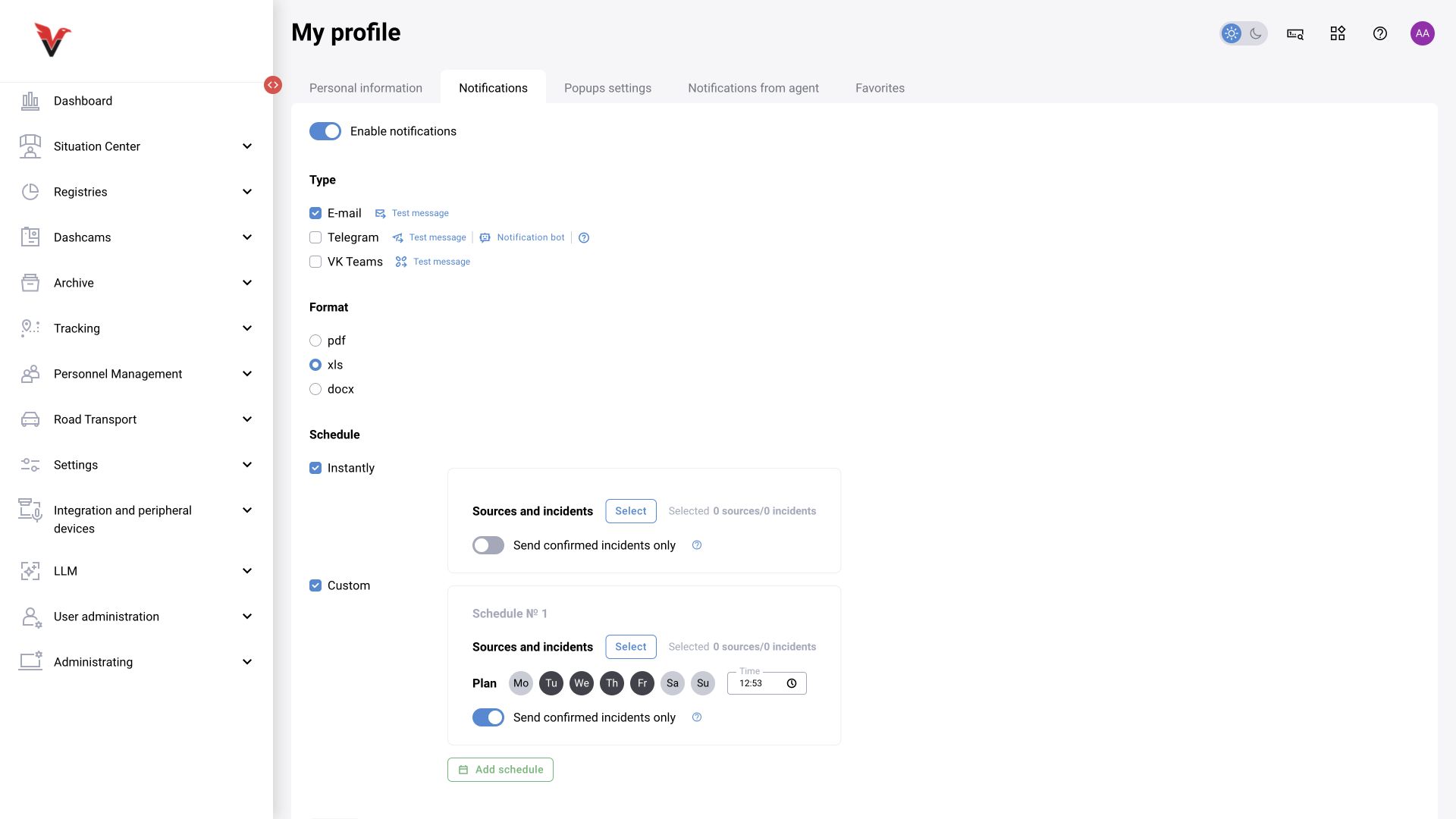The height and width of the screenshot is (819, 1456).
Task: Click the Telegram help question icon
Action: pyautogui.click(x=584, y=237)
